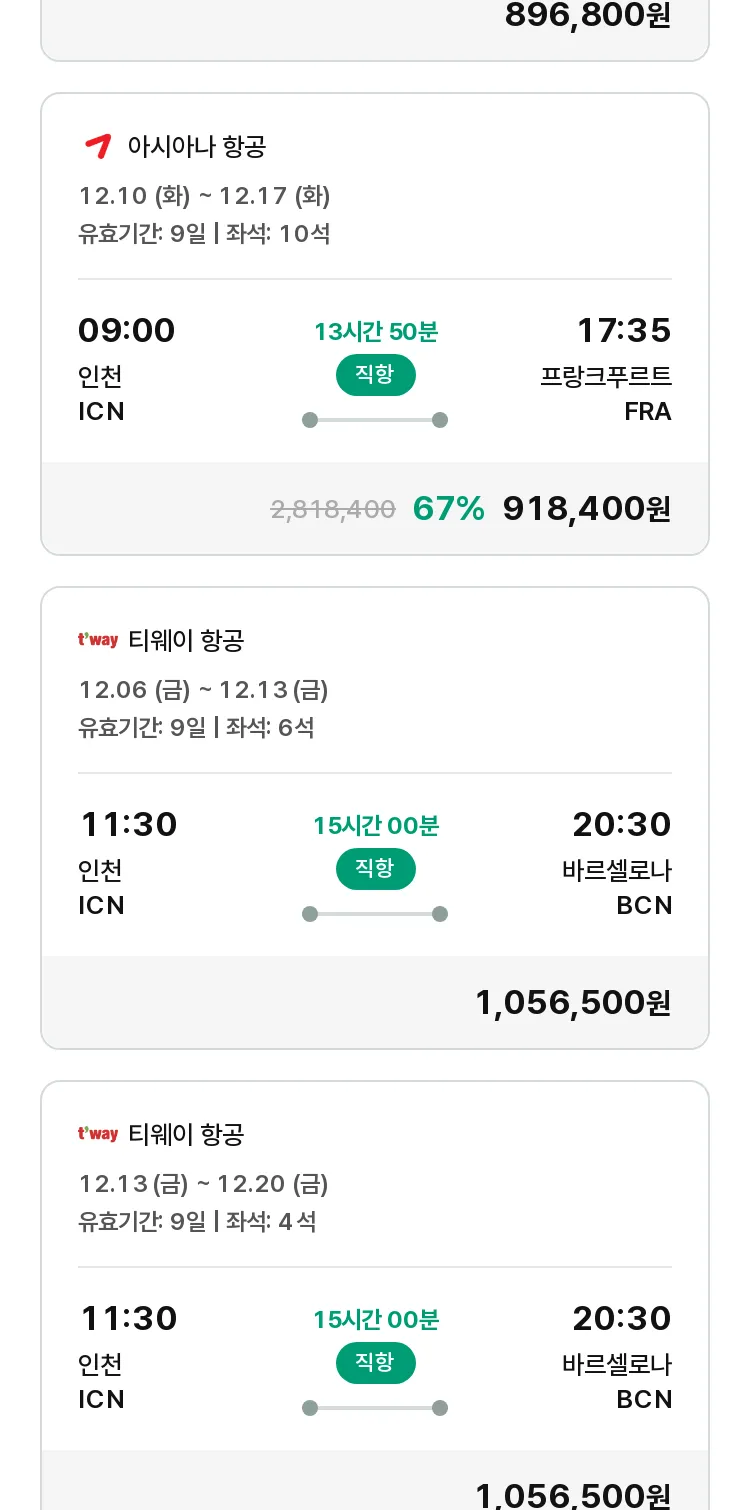Image resolution: width=750 pixels, height=1510 pixels.
Task: Tap the 13시간 50분 flight duration
Action: coord(376,332)
